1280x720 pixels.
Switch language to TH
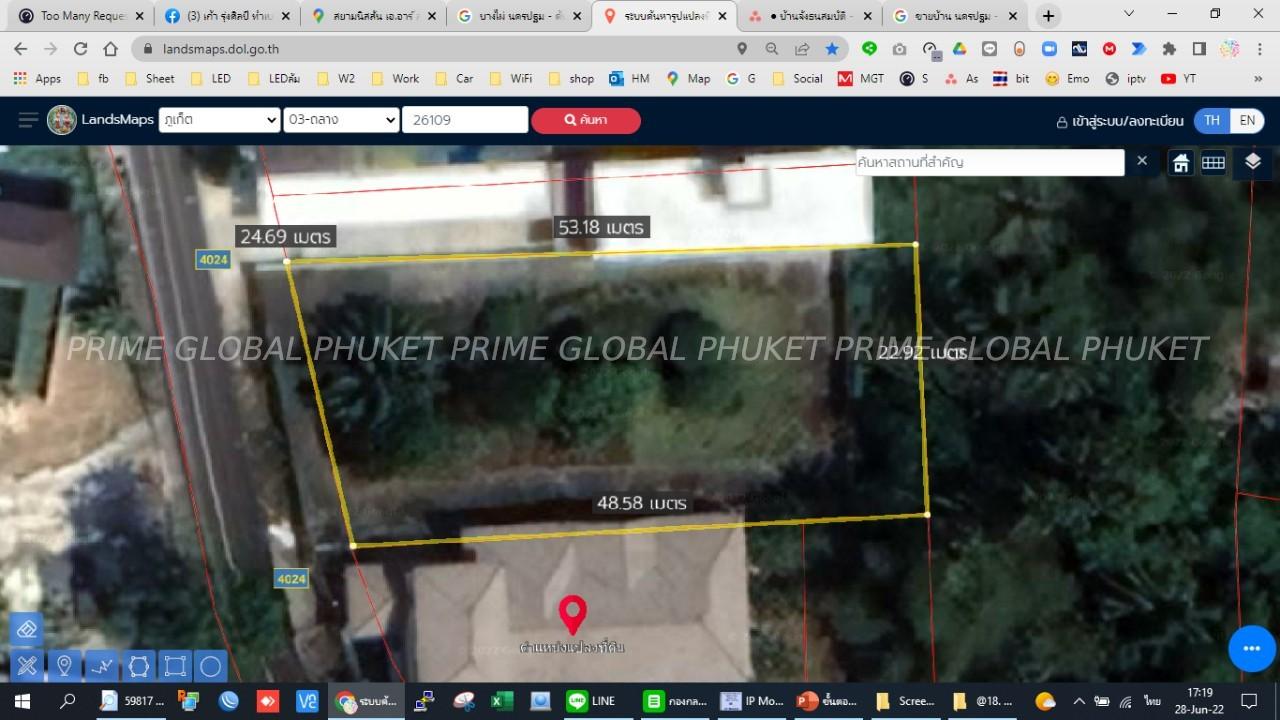1212,120
